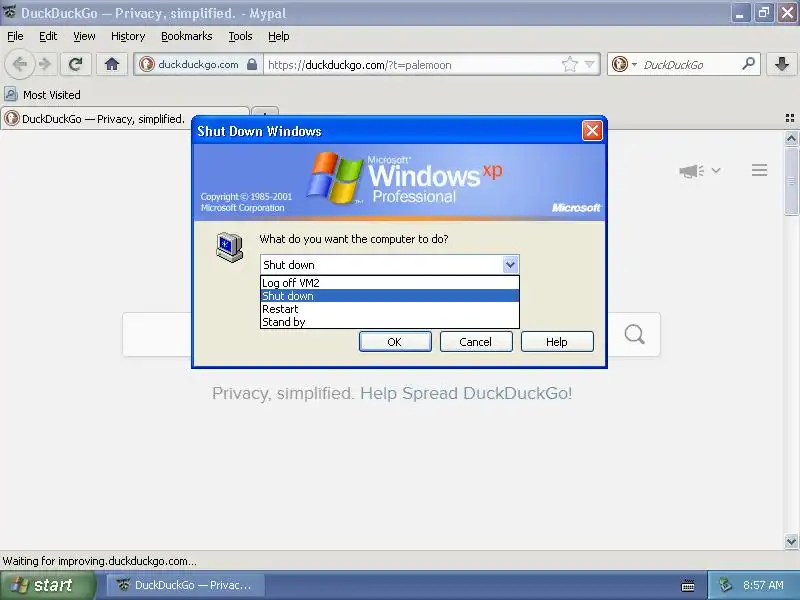This screenshot has width=800, height=600.
Task: Select the DuckDuckGo — Privacy, simplified tab
Action: [97, 119]
